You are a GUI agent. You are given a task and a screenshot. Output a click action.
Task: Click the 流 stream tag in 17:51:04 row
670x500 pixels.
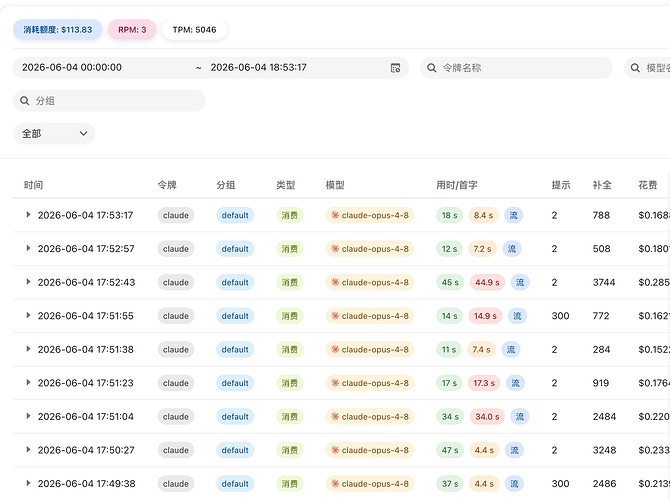point(520,417)
